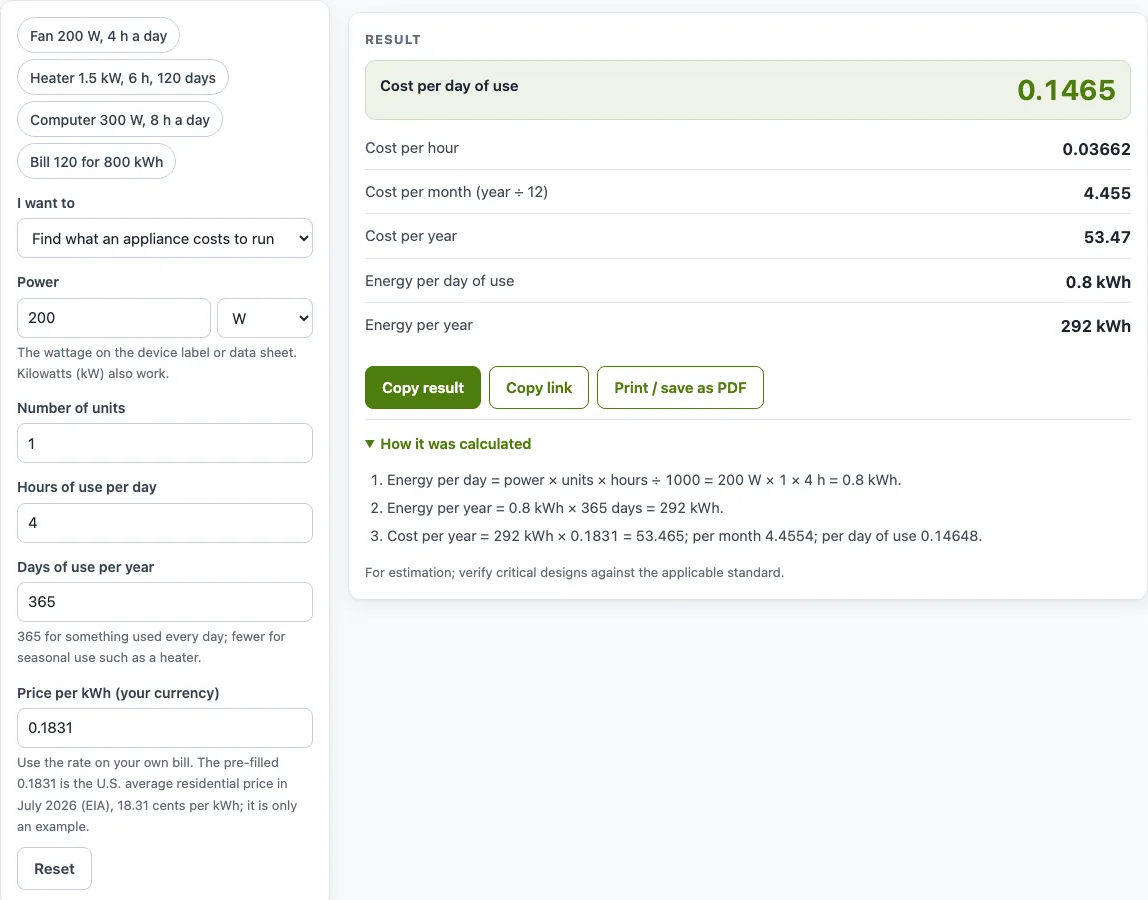Viewport: 1148px width, 900px height.
Task: Click the 'Cost per year' row label
Action: coord(411,236)
